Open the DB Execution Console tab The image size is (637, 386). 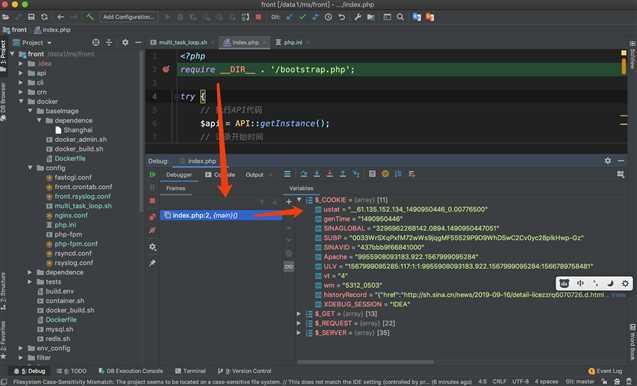coord(131,371)
